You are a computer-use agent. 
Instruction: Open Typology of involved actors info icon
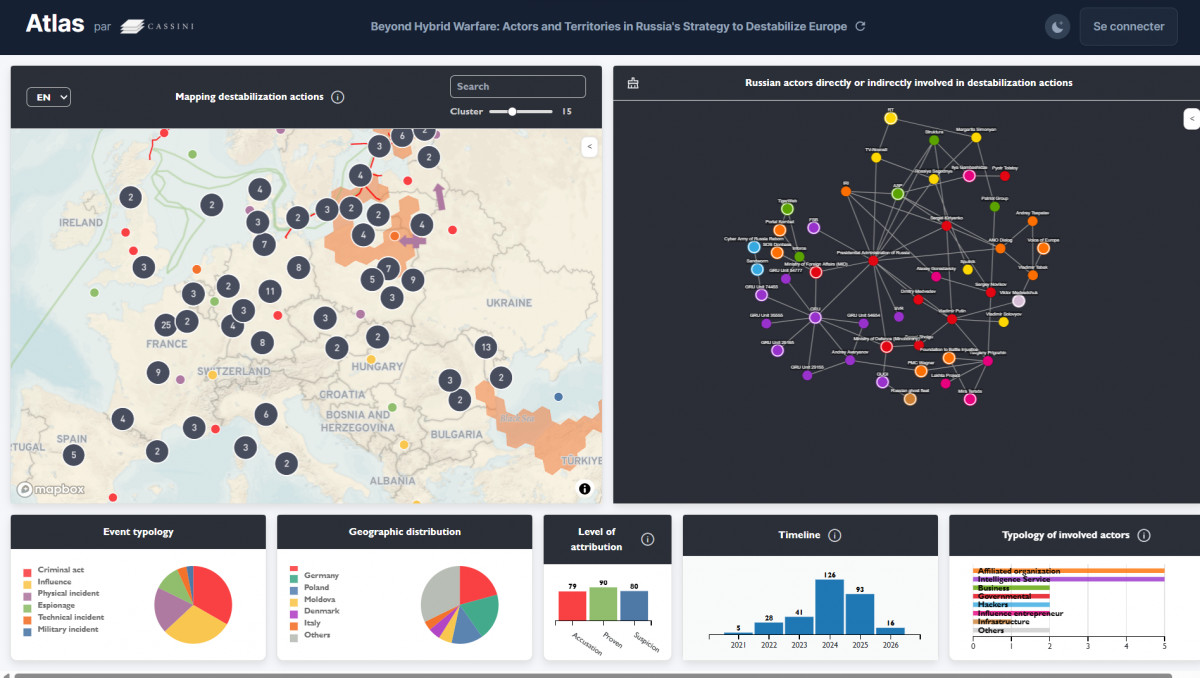click(x=1144, y=535)
